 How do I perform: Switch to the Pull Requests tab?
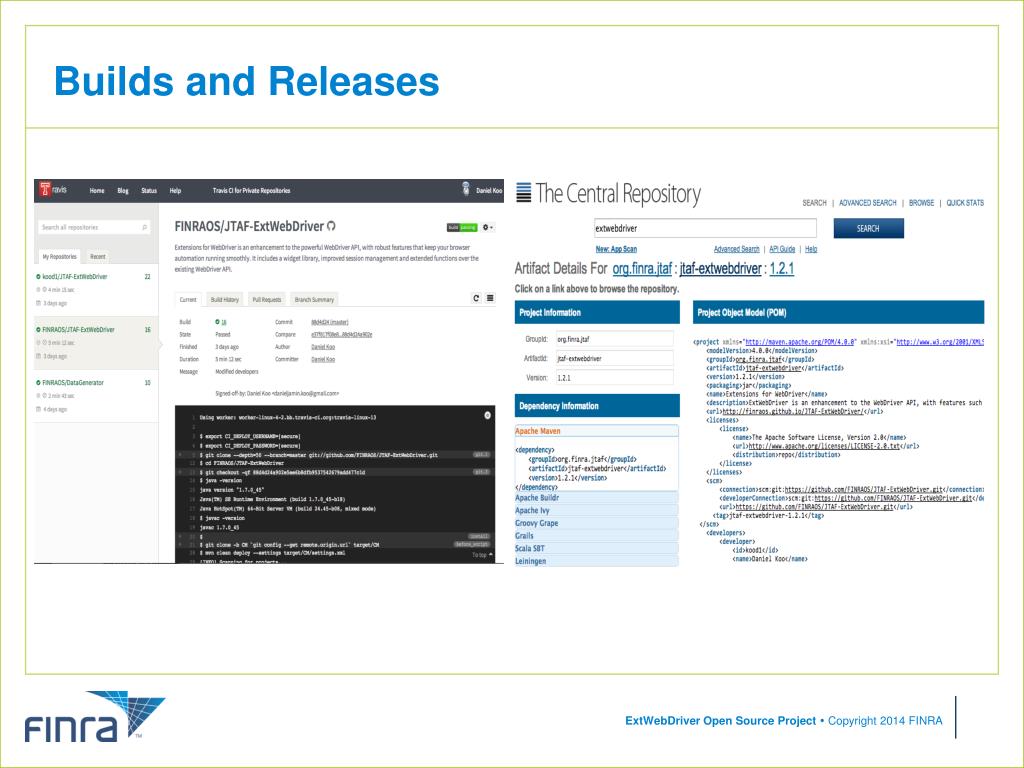(x=266, y=300)
